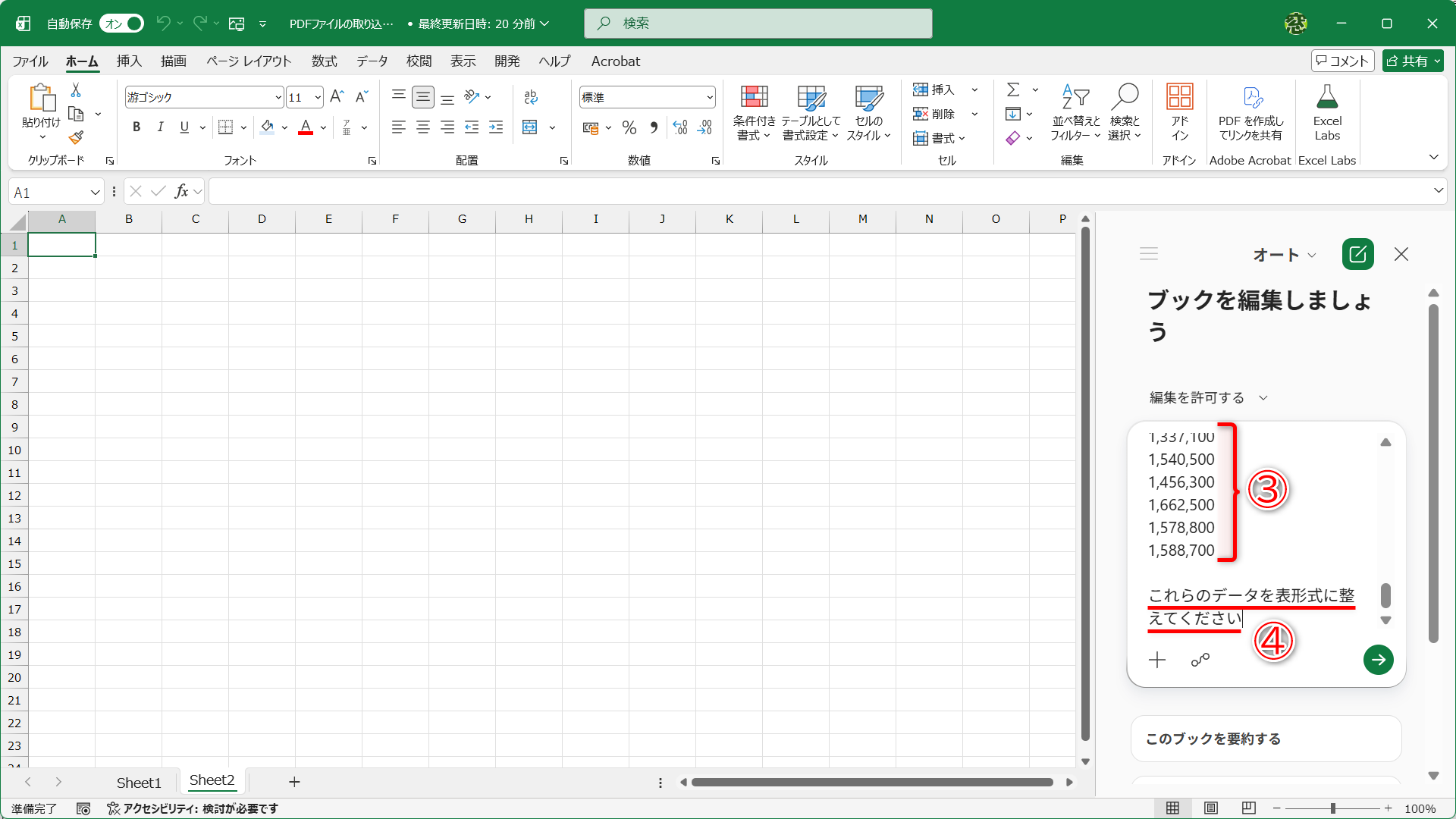Screen dimensions: 1456x819
Task: Open Conditional Formatting menu
Action: (x=754, y=112)
